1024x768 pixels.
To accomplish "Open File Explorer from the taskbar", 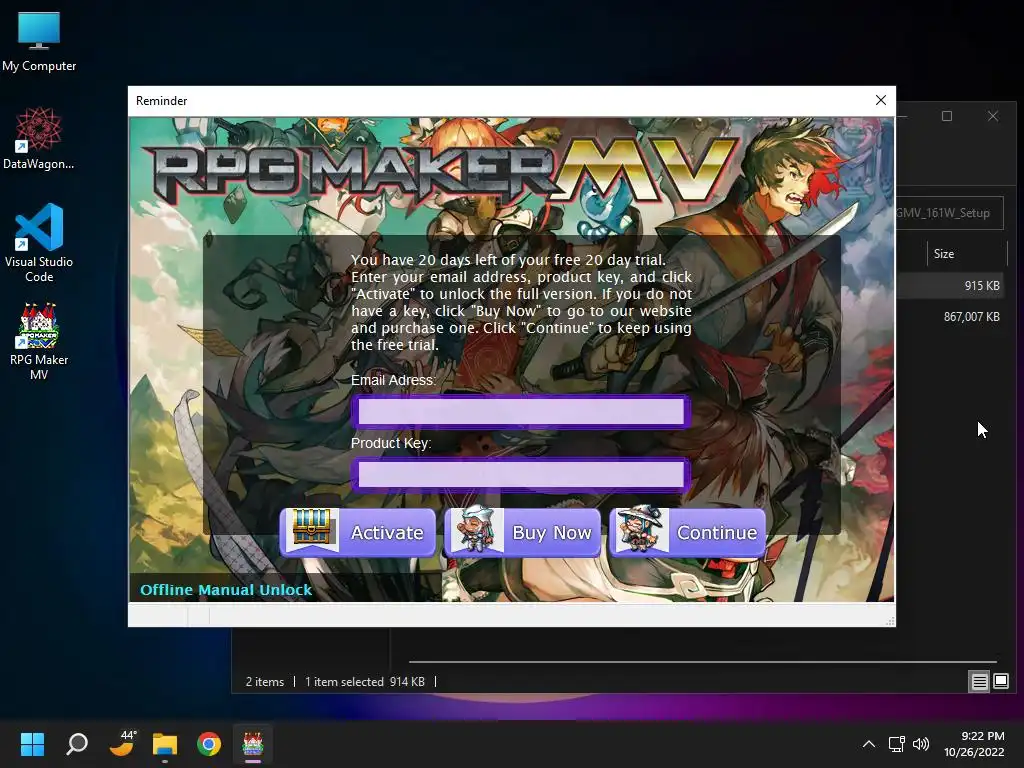I will 165,744.
